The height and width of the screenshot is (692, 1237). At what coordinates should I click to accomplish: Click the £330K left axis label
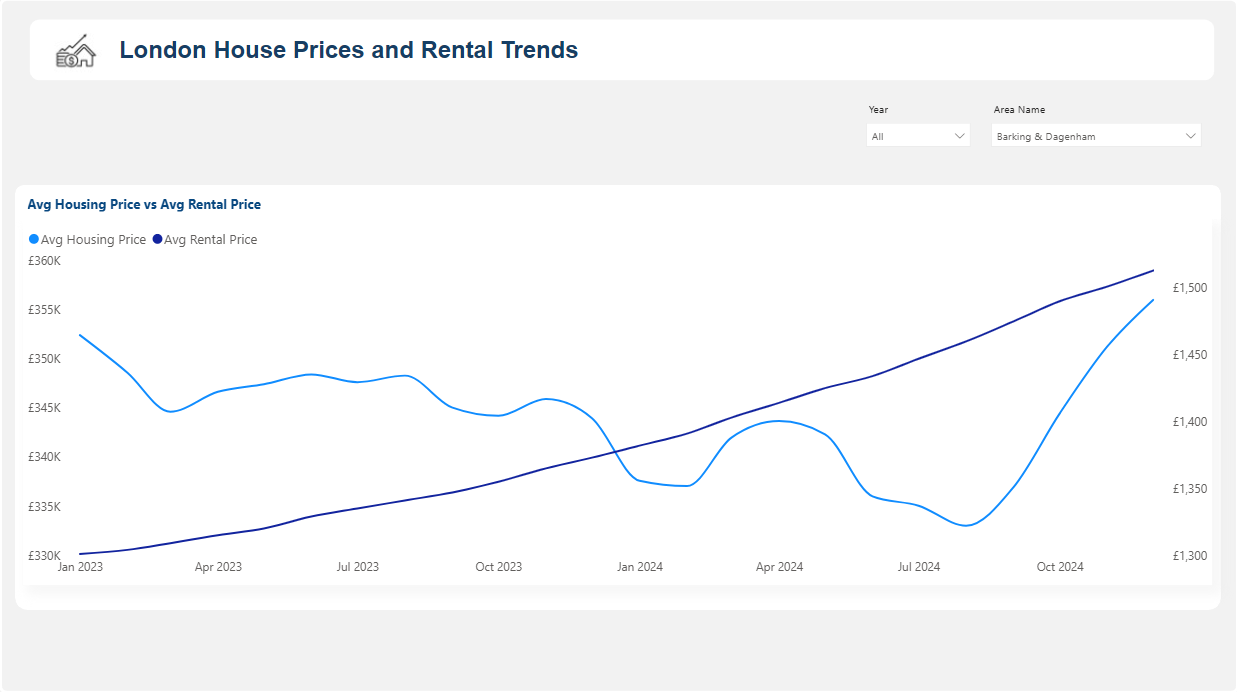pos(44,556)
